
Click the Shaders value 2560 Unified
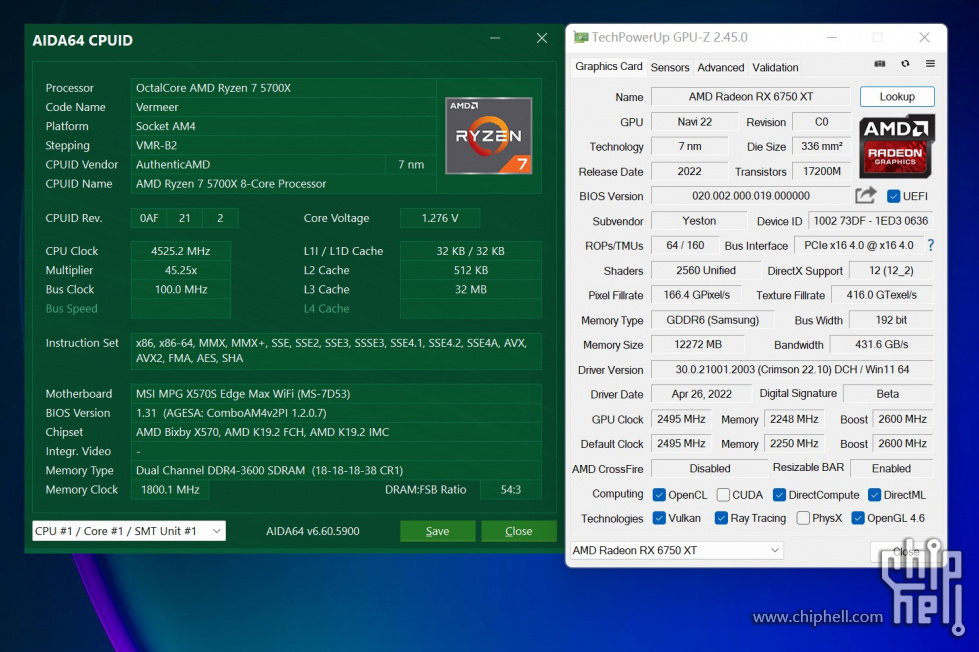point(706,270)
